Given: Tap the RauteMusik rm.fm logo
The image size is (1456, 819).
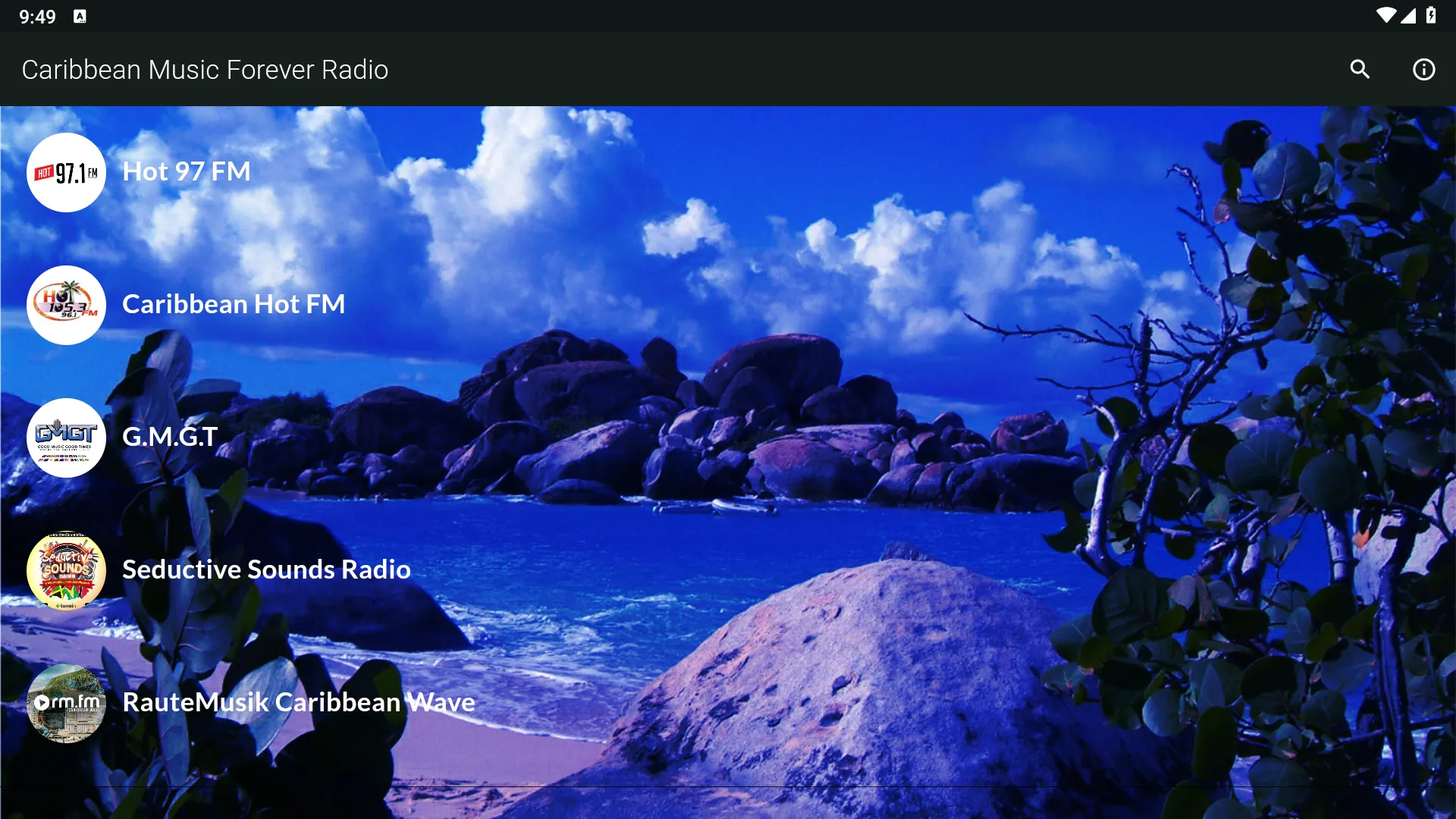Looking at the screenshot, I should coord(66,703).
